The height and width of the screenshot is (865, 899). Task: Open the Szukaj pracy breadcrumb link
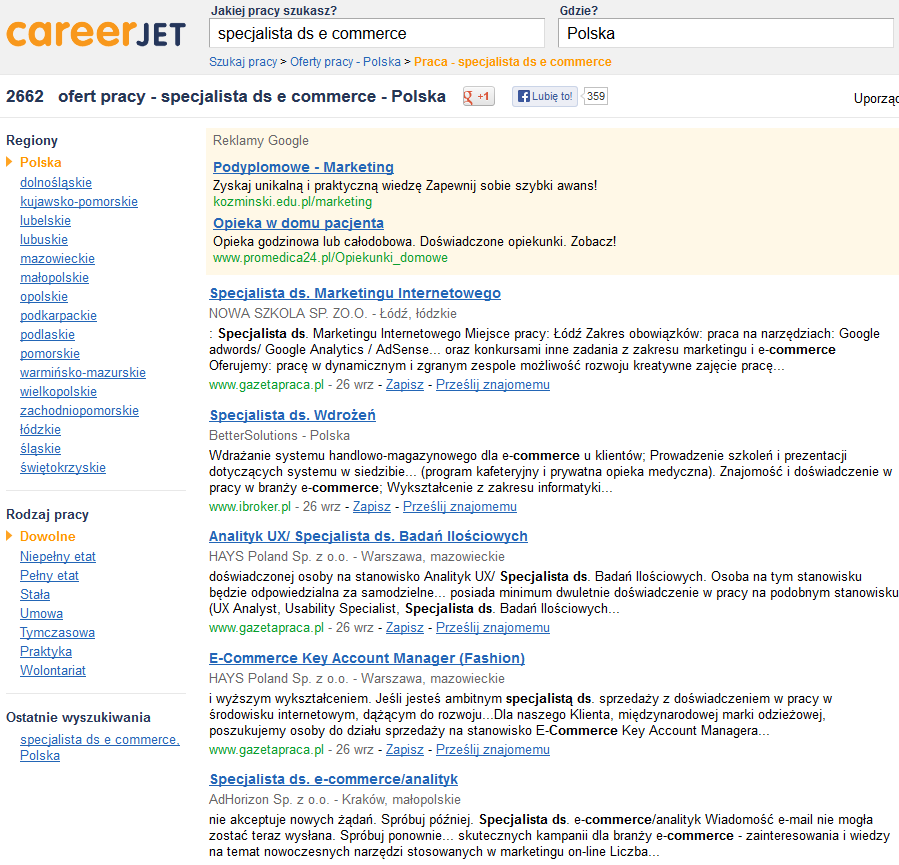click(243, 62)
